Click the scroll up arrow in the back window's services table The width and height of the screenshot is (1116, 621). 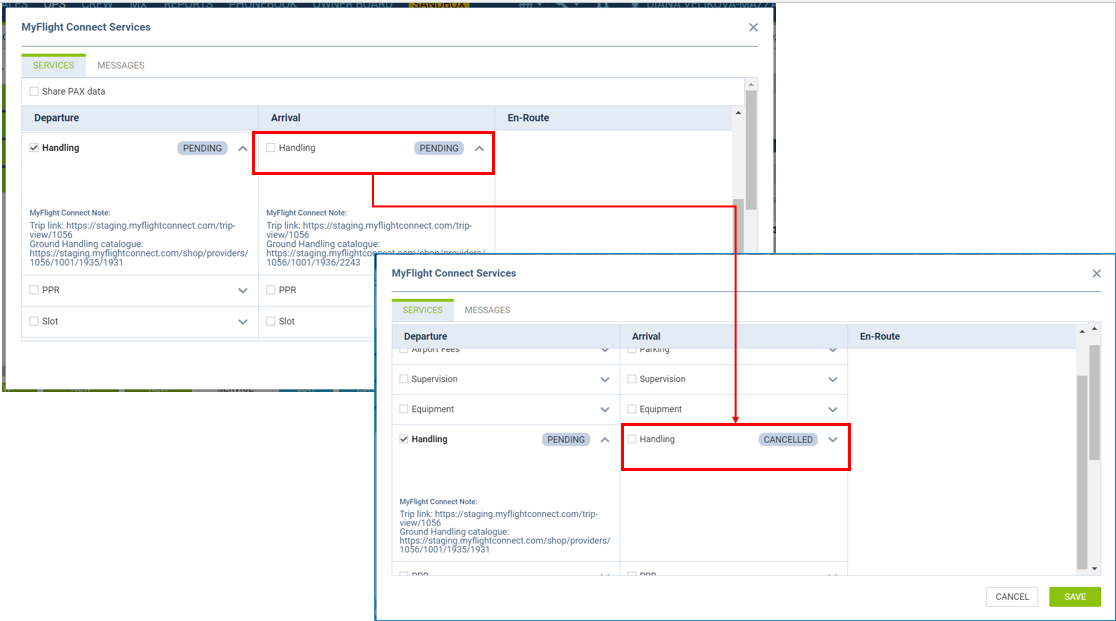738,113
